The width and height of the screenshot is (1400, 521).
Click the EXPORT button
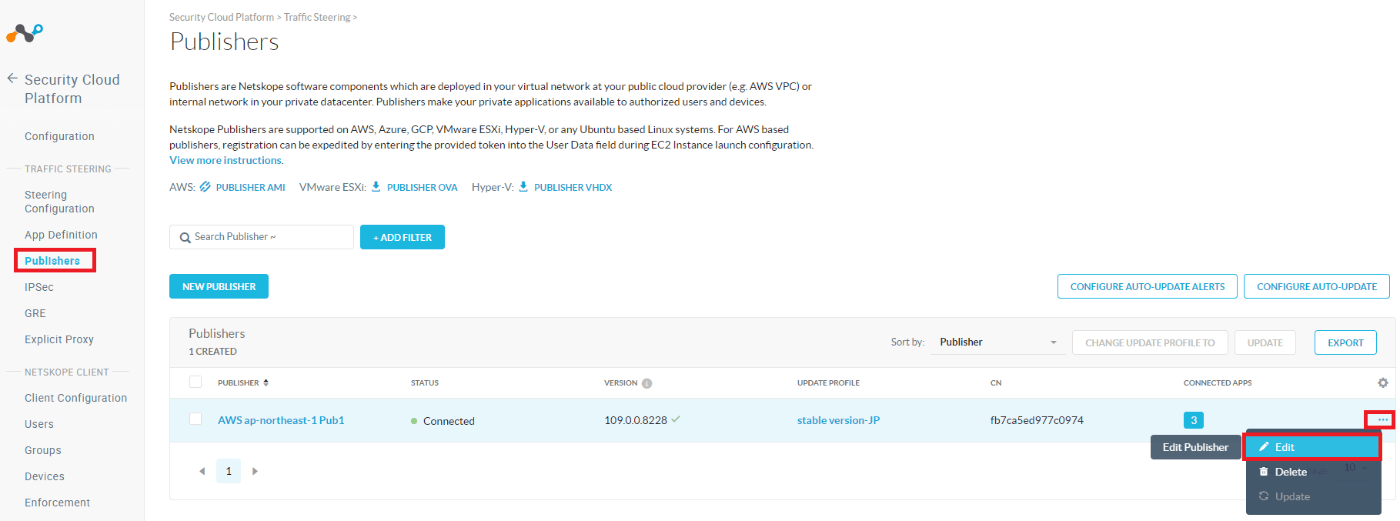click(1346, 342)
